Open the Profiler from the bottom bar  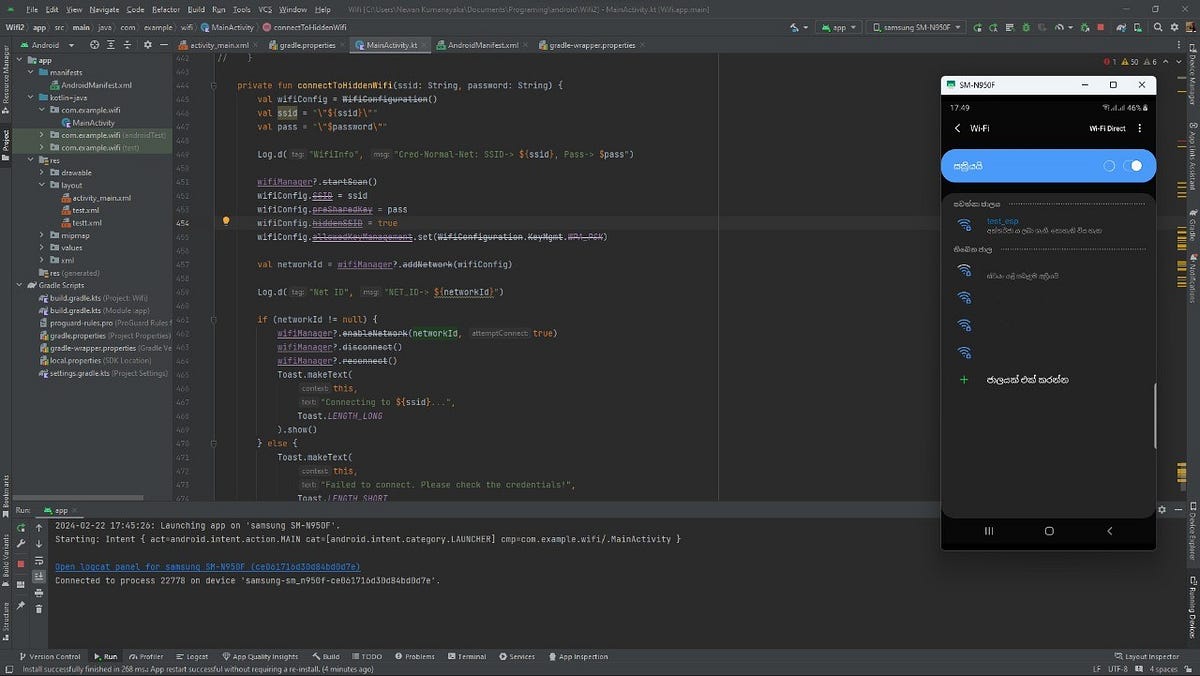pyautogui.click(x=148, y=656)
